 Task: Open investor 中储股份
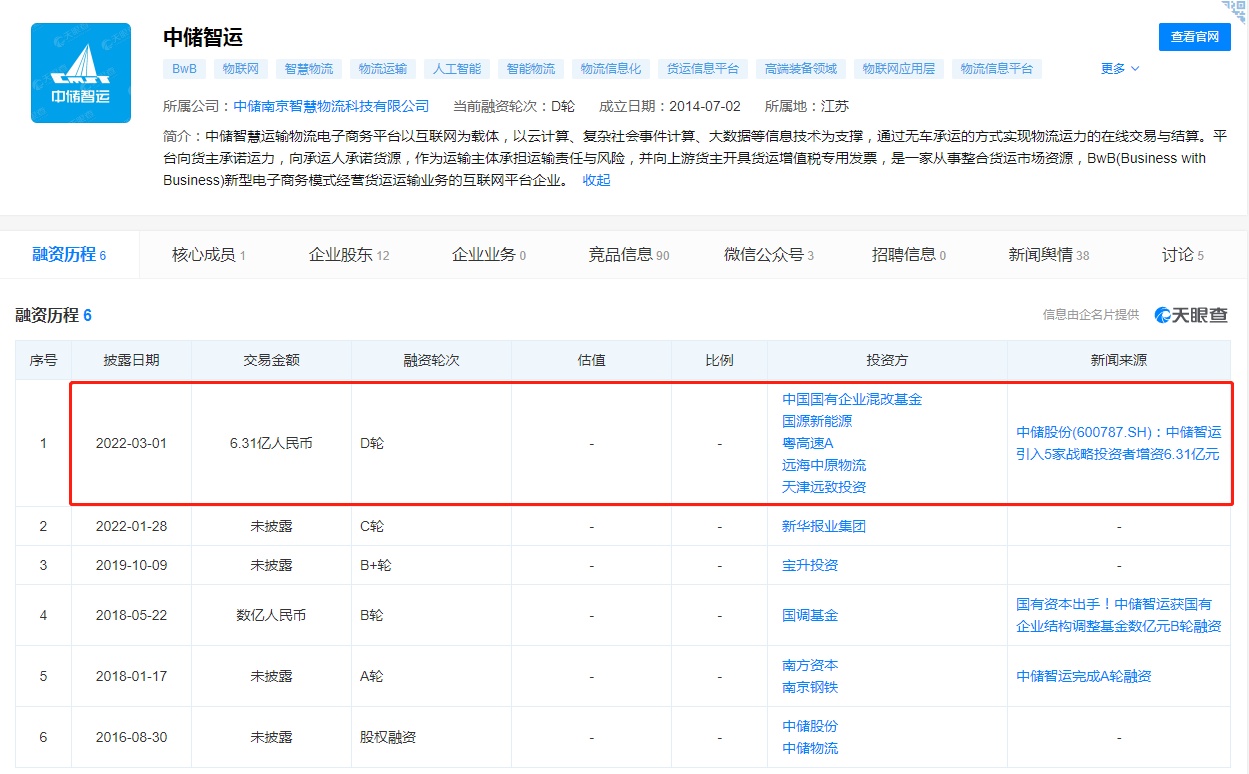pyautogui.click(x=810, y=726)
